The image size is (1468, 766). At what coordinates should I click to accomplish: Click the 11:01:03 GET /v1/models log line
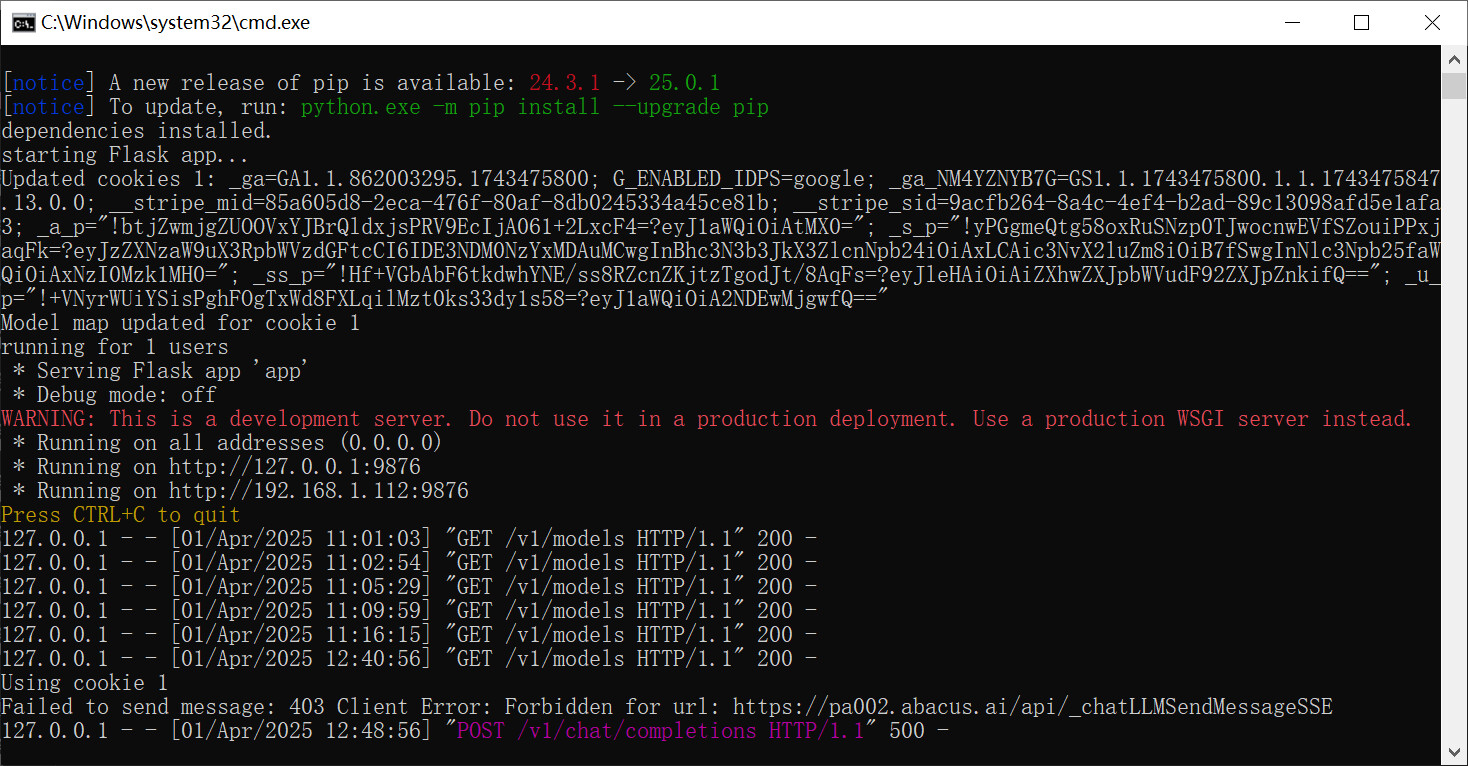(x=409, y=539)
